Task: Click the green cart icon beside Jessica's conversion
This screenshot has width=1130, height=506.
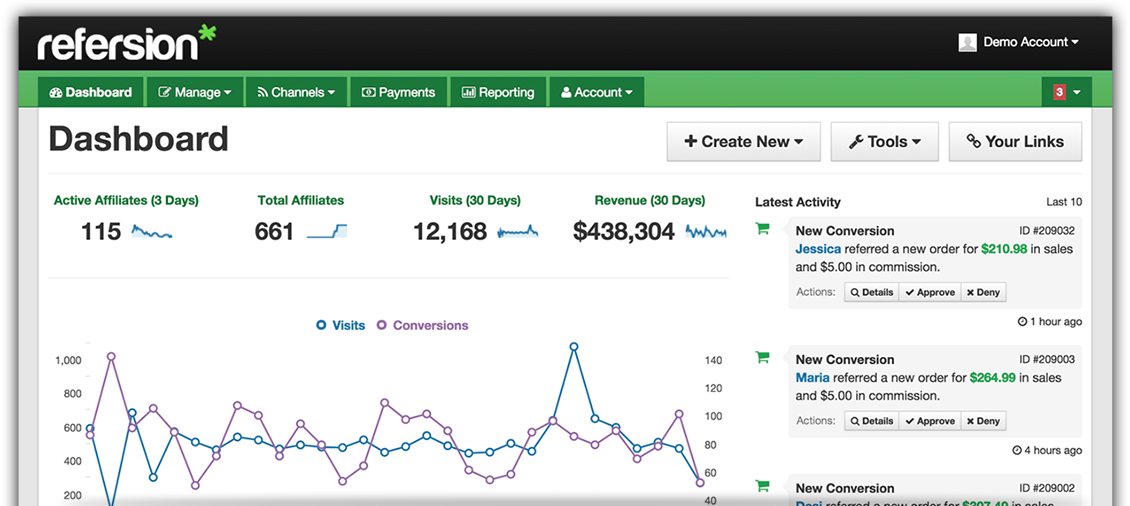Action: pyautogui.click(x=762, y=229)
